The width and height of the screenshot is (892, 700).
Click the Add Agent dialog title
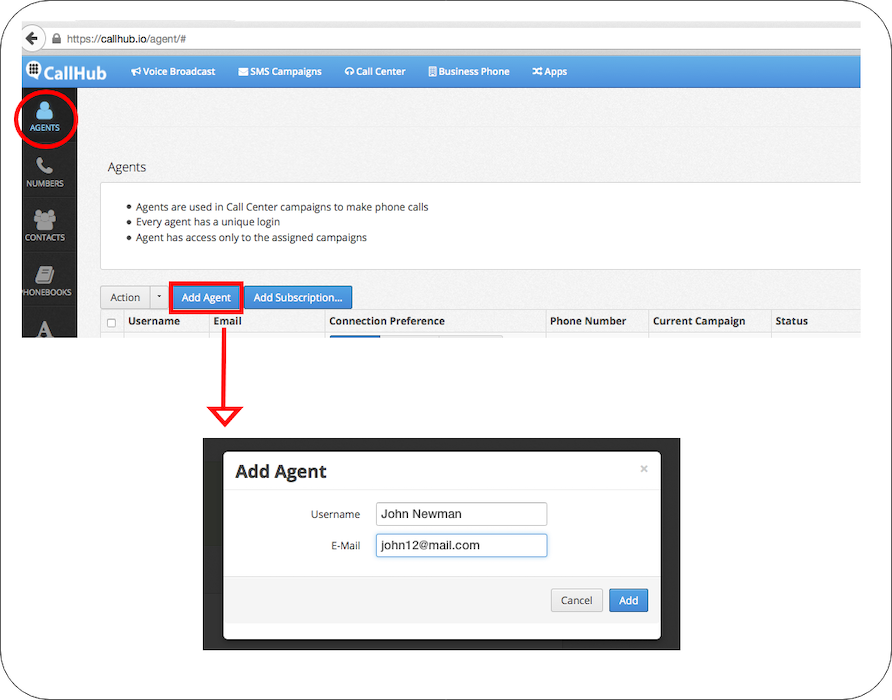pos(281,472)
